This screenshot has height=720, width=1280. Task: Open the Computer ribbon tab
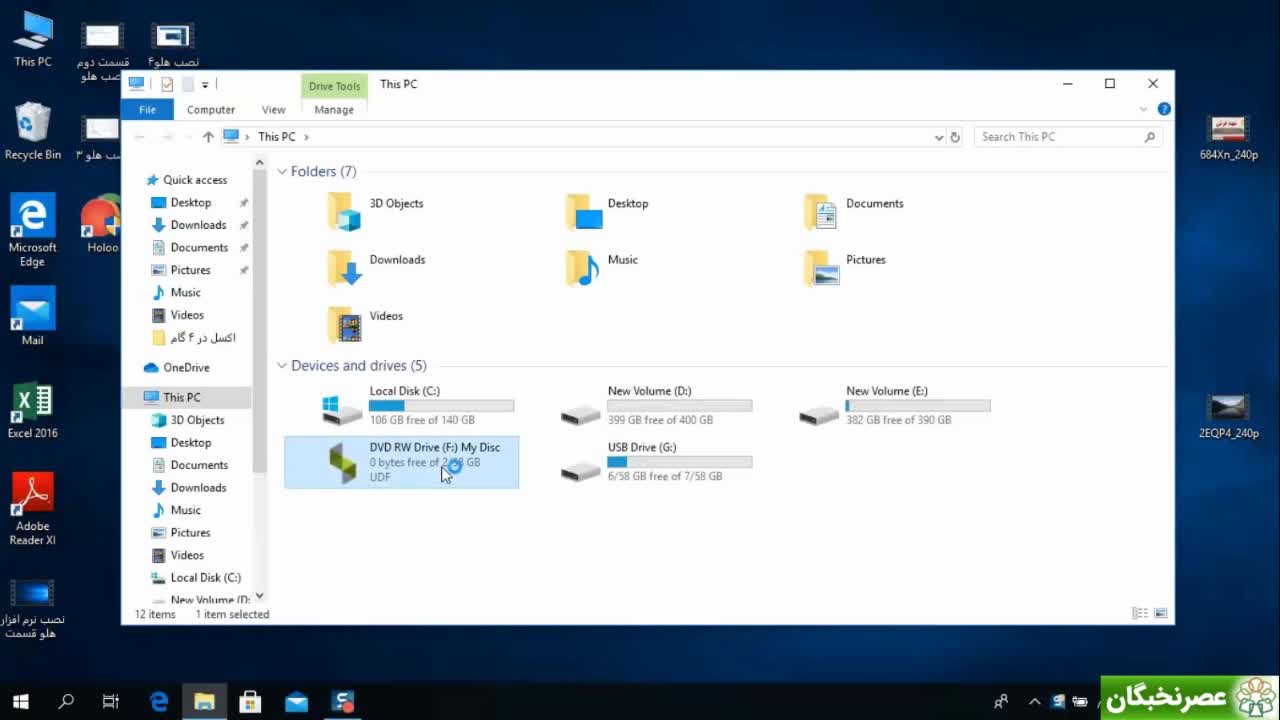pyautogui.click(x=210, y=110)
